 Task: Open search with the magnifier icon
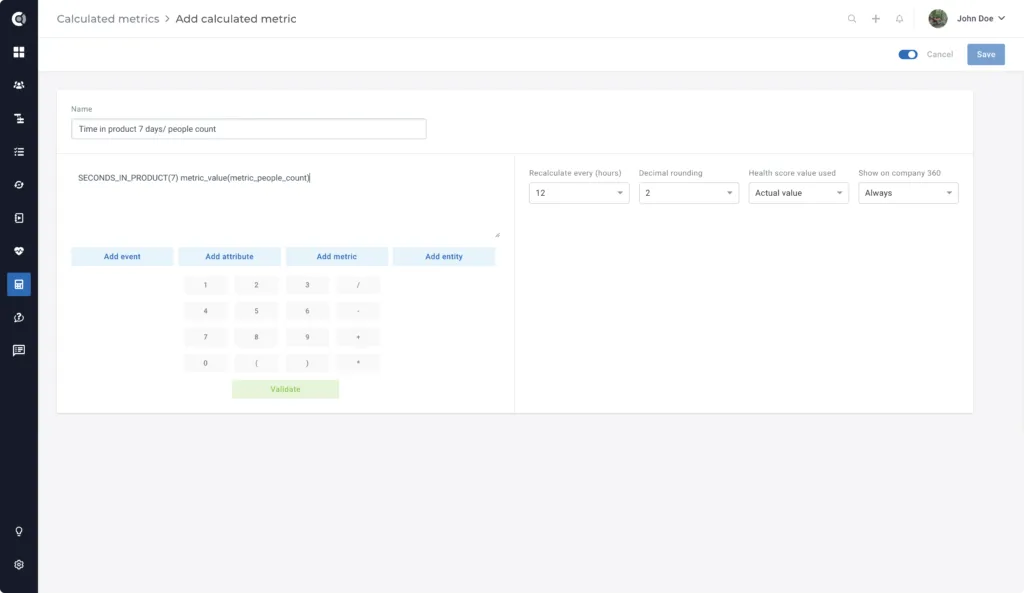[x=852, y=19]
